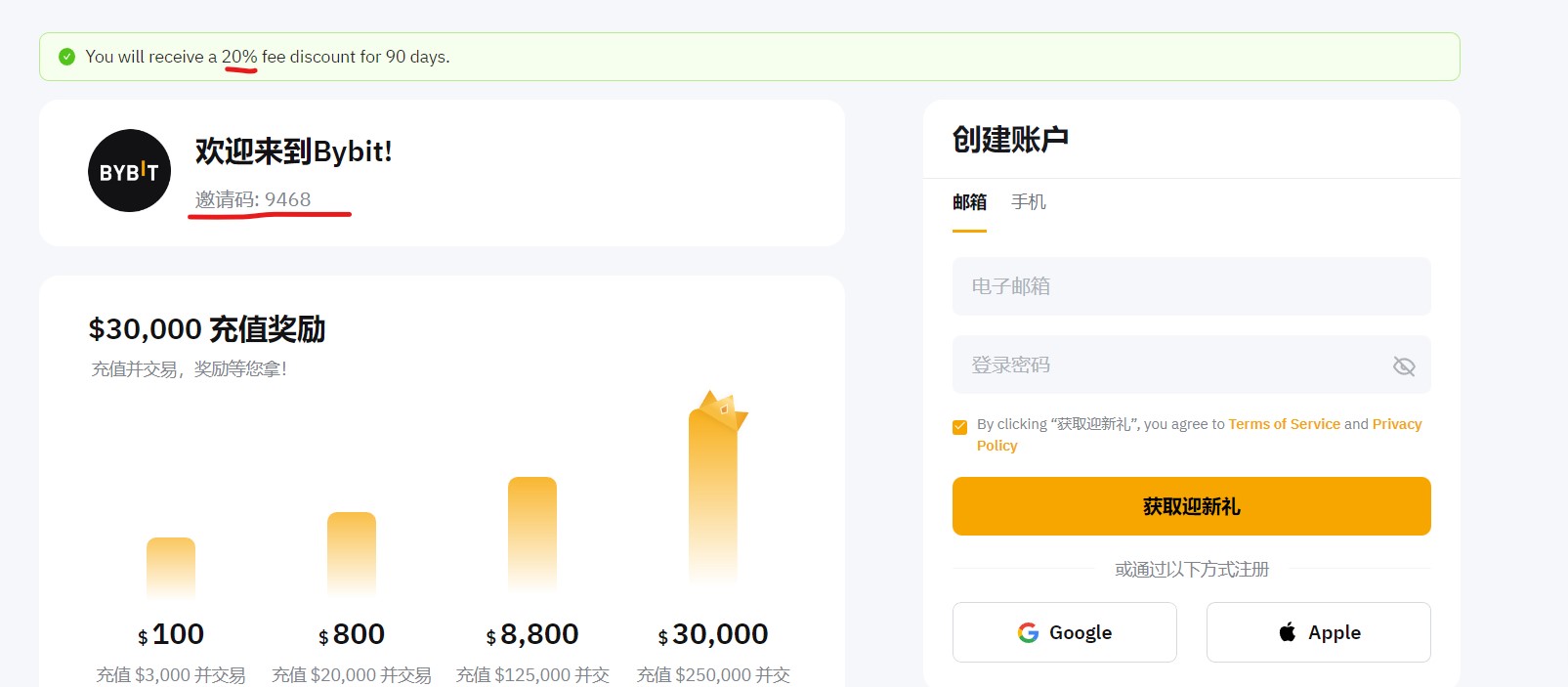This screenshot has width=1568, height=687.
Task: Toggle password visibility eye icon
Action: (1404, 365)
